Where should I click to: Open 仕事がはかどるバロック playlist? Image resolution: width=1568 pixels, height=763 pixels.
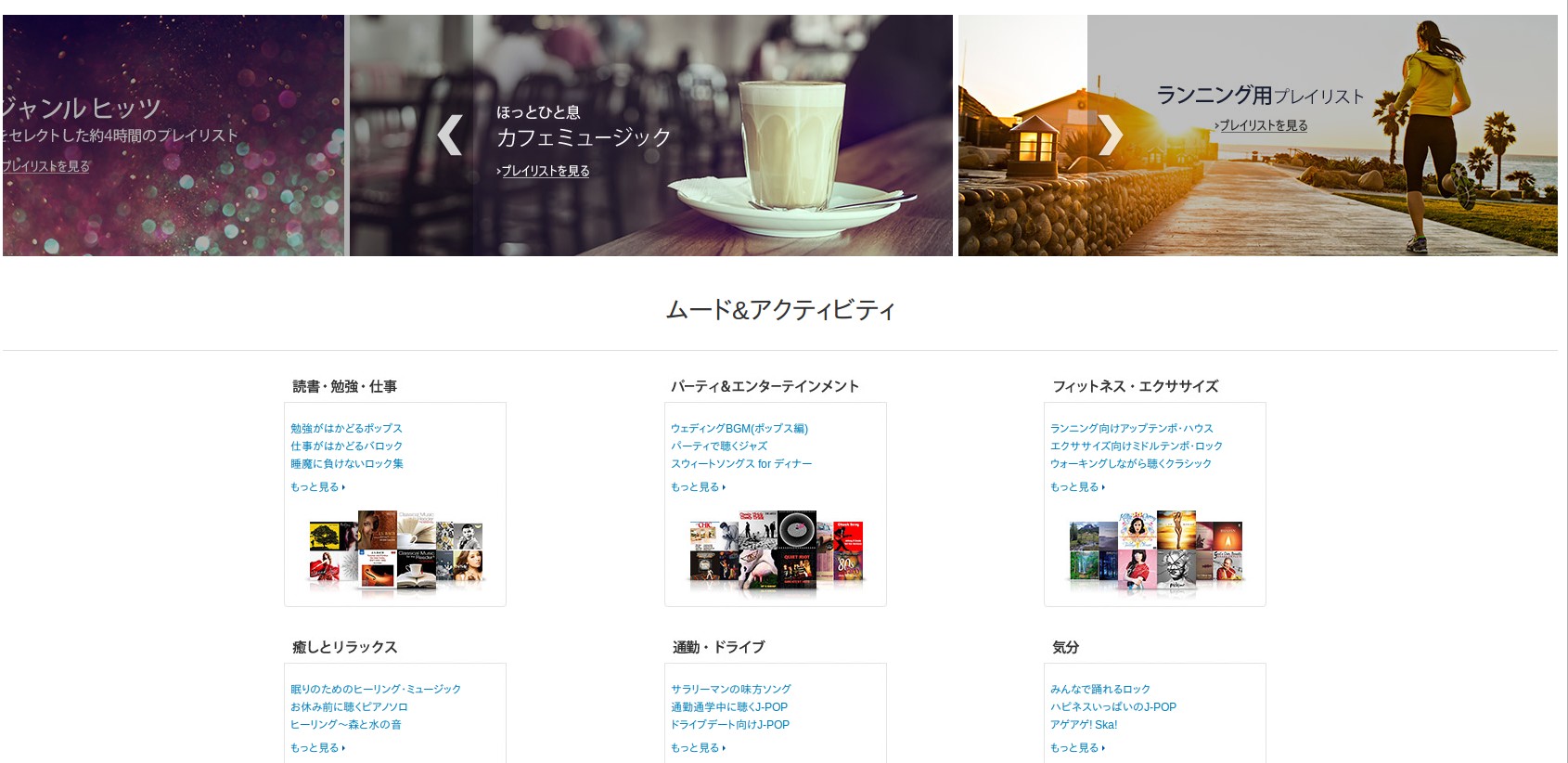[x=346, y=446]
